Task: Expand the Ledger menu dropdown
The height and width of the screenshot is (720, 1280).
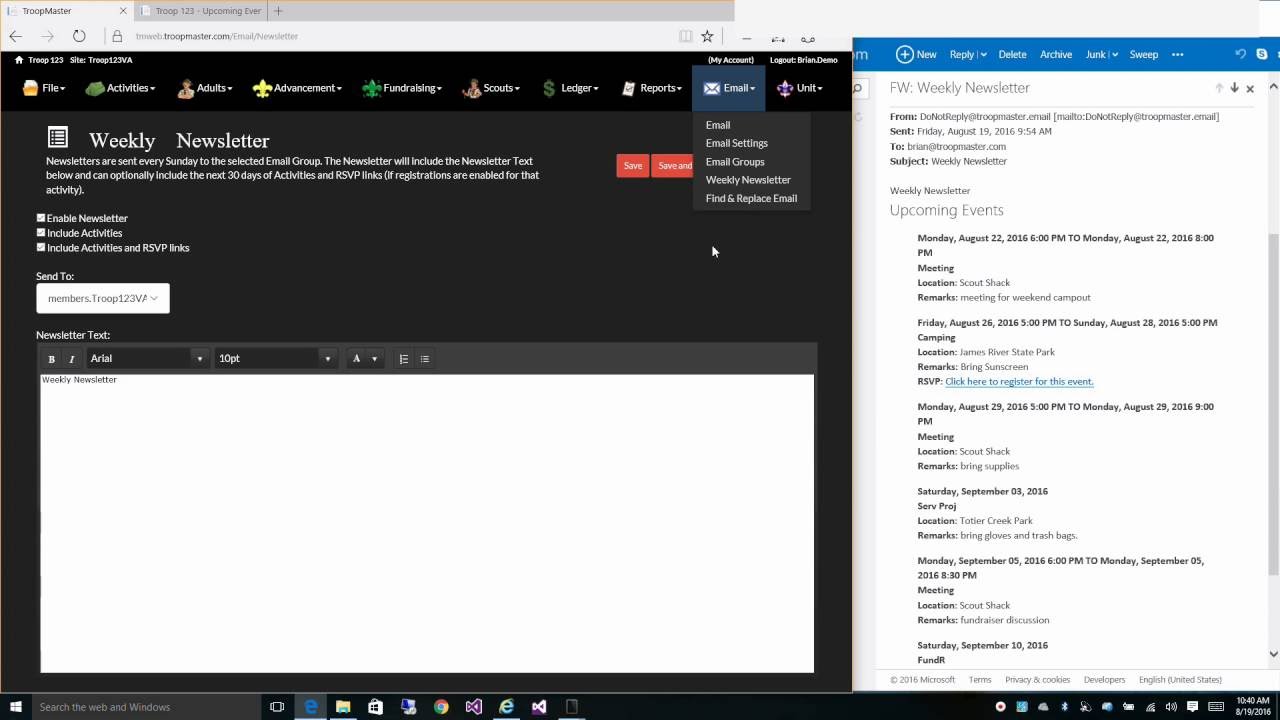Action: (570, 88)
